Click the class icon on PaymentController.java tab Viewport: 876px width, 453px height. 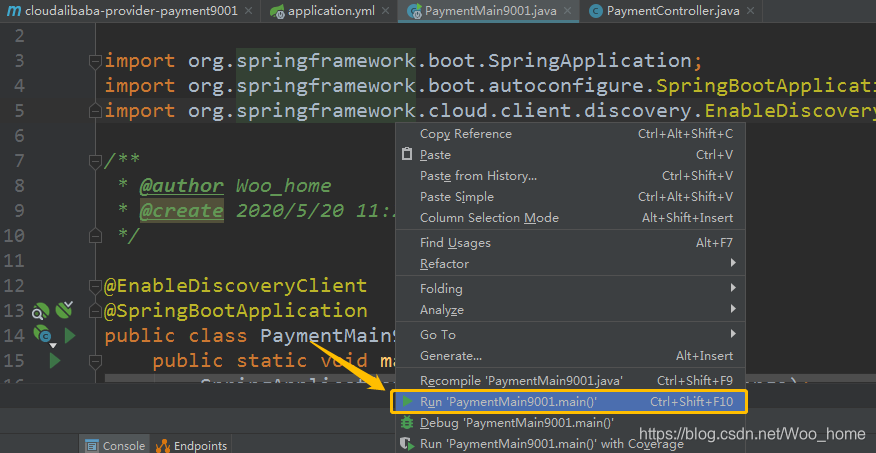(x=597, y=11)
